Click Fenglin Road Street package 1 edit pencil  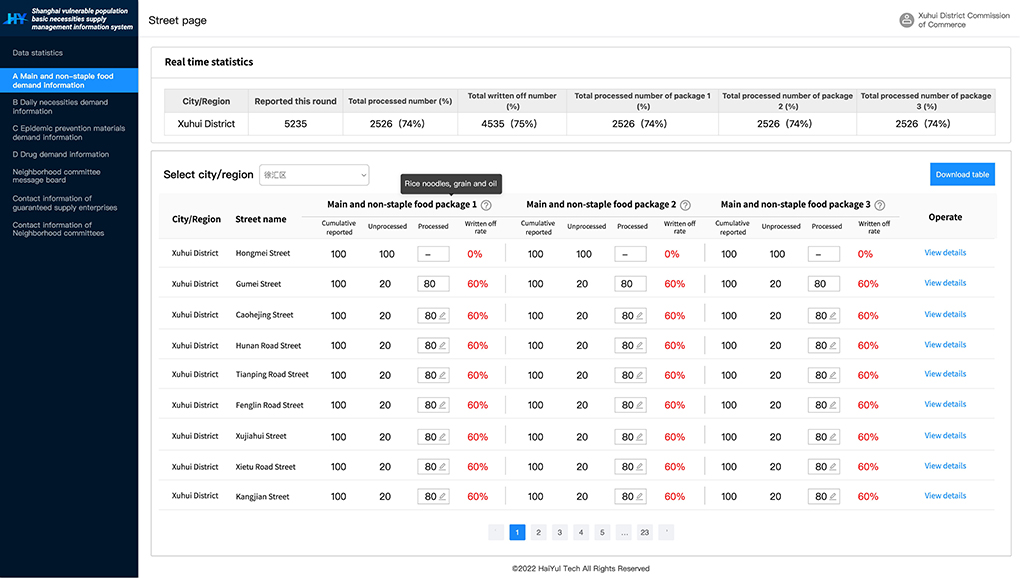[x=442, y=405]
